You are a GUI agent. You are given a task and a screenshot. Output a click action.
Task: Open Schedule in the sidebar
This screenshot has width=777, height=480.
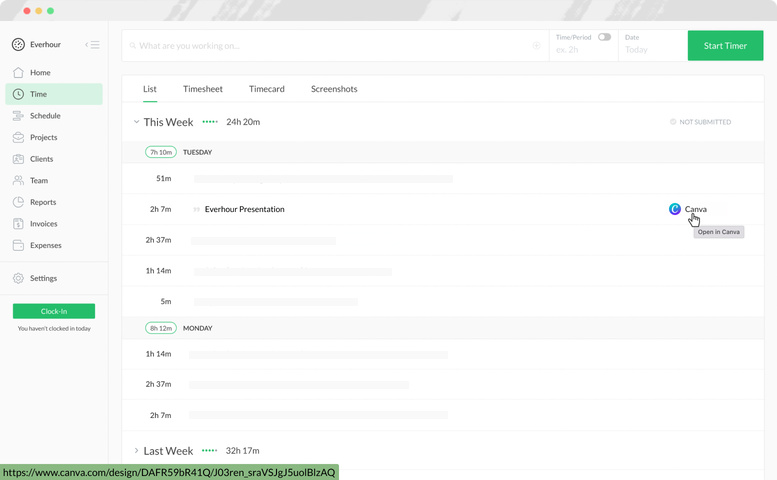click(54, 116)
